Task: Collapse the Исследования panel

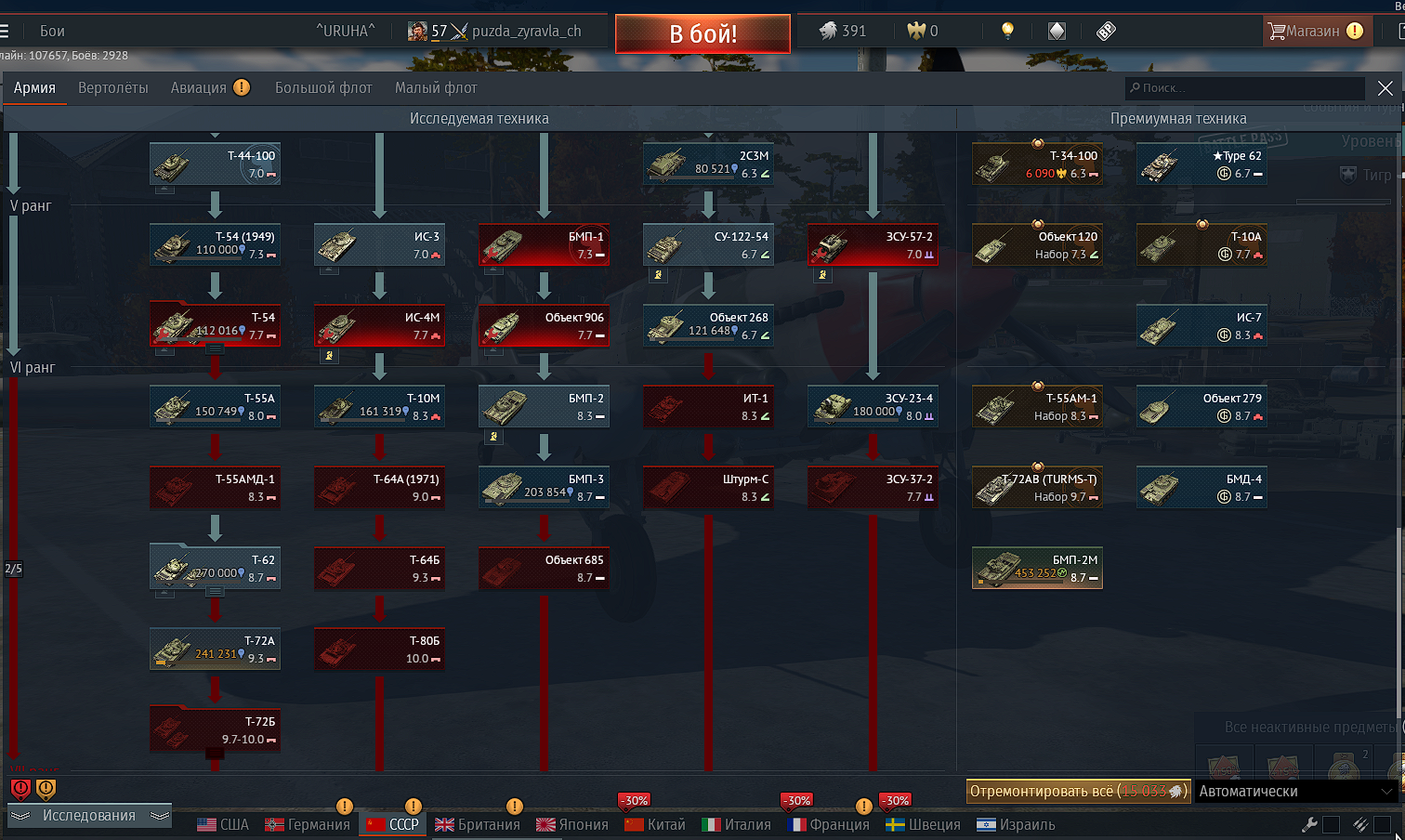Action: [89, 815]
